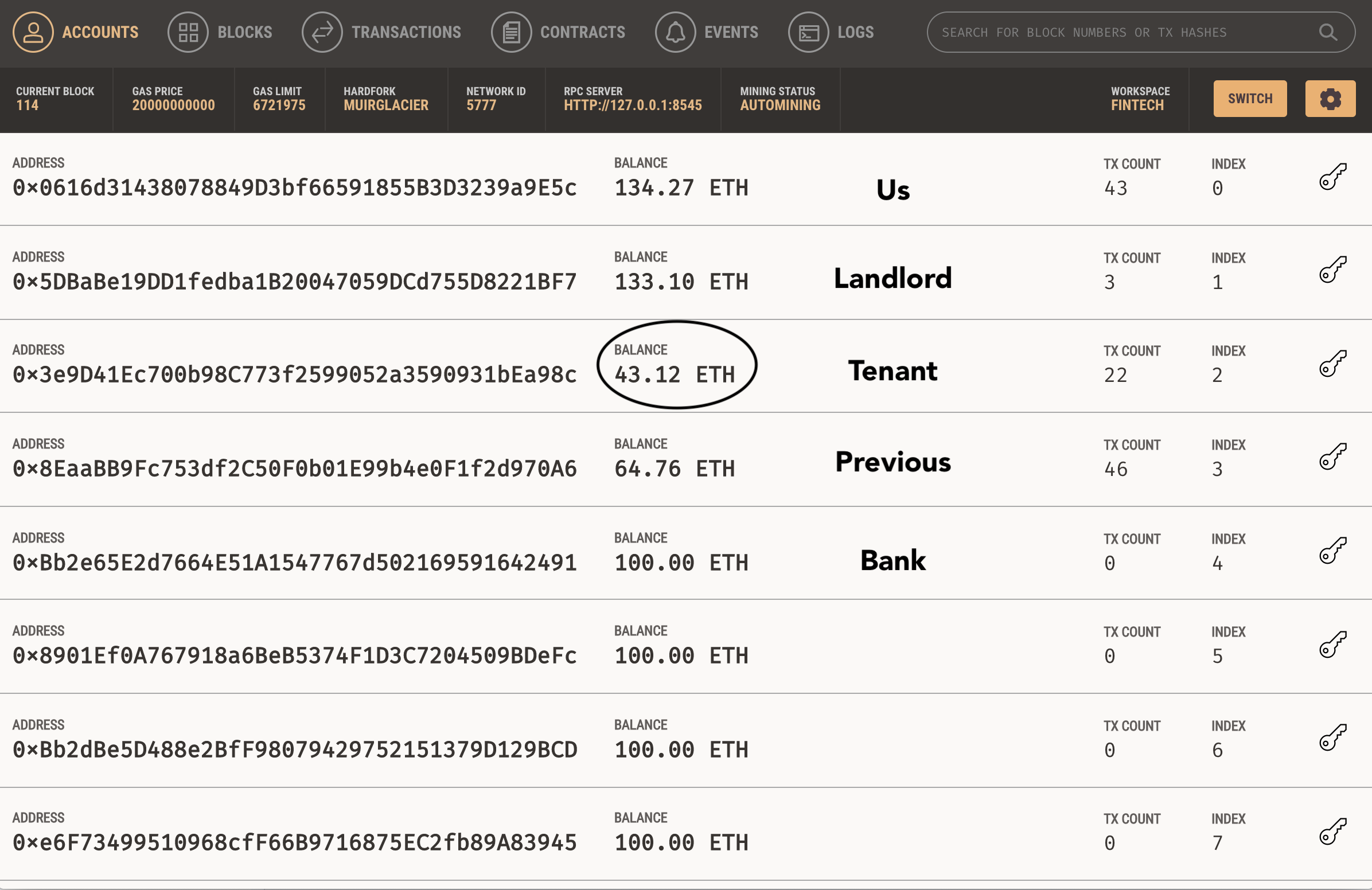Show private key for index 7 account

[1333, 832]
